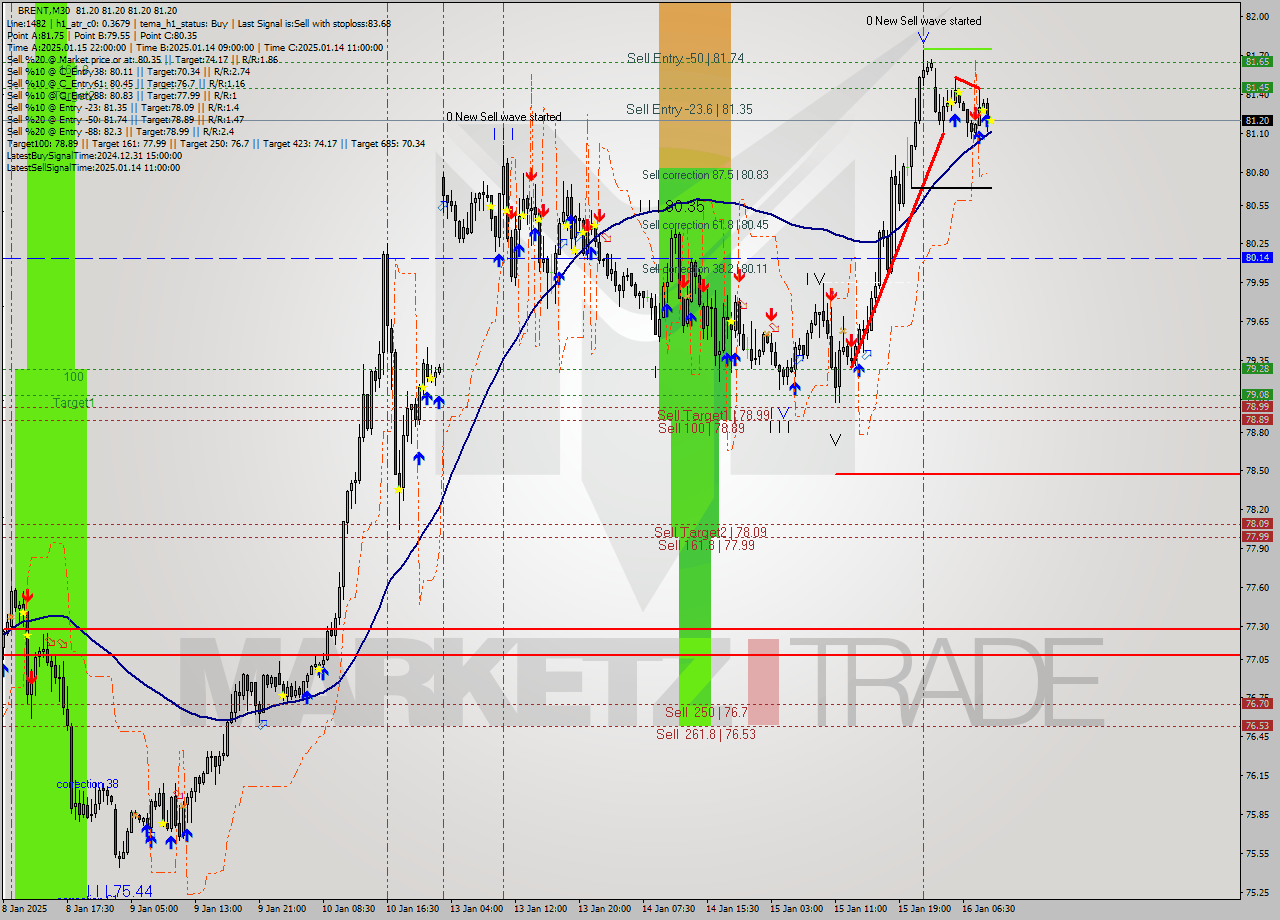Click red 76.70 tag on price axis
Viewport: 1280px width, 920px height.
coord(1257,703)
